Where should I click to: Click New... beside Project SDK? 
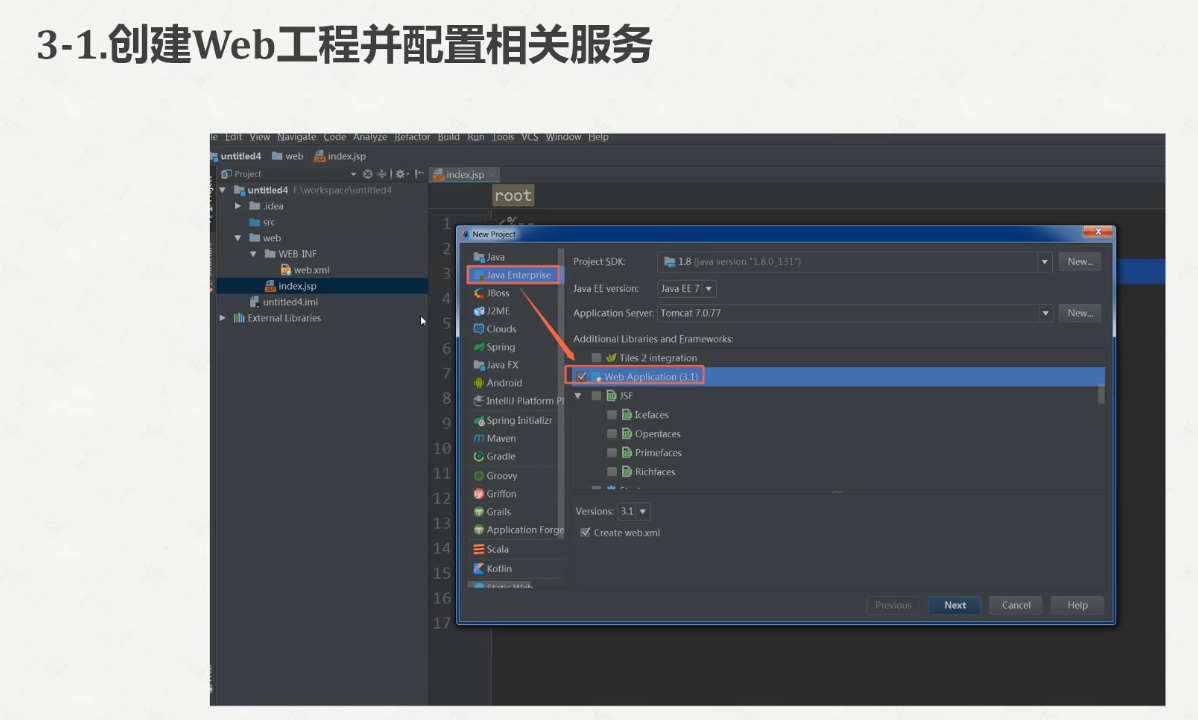(x=1080, y=261)
